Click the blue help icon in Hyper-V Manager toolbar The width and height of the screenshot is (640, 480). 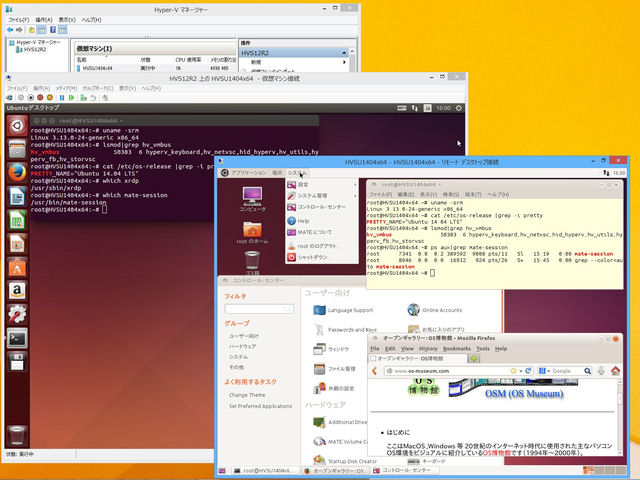pos(53,30)
